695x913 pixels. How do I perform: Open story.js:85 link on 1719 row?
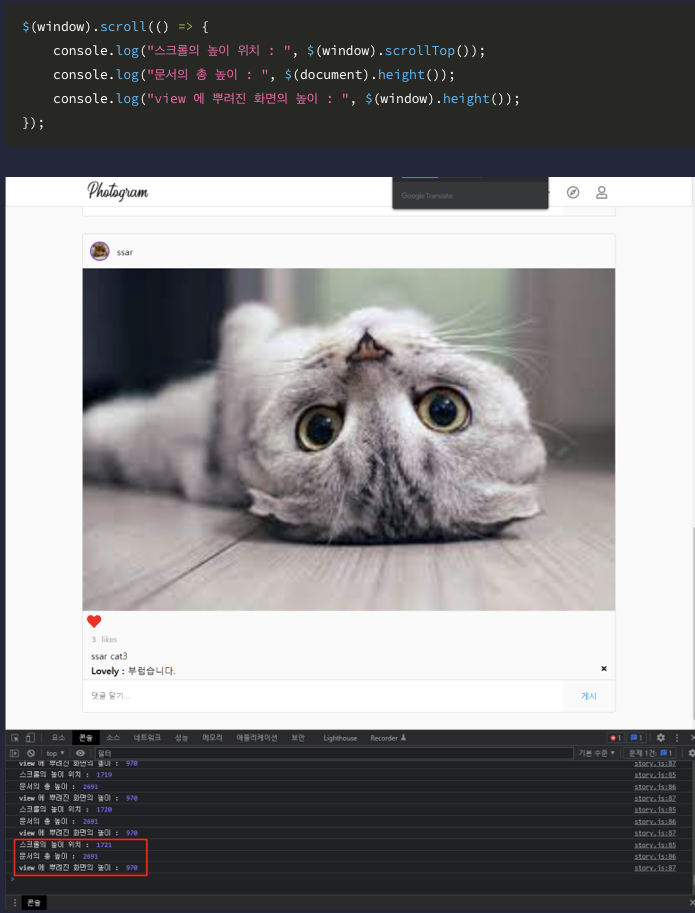[x=655, y=775]
